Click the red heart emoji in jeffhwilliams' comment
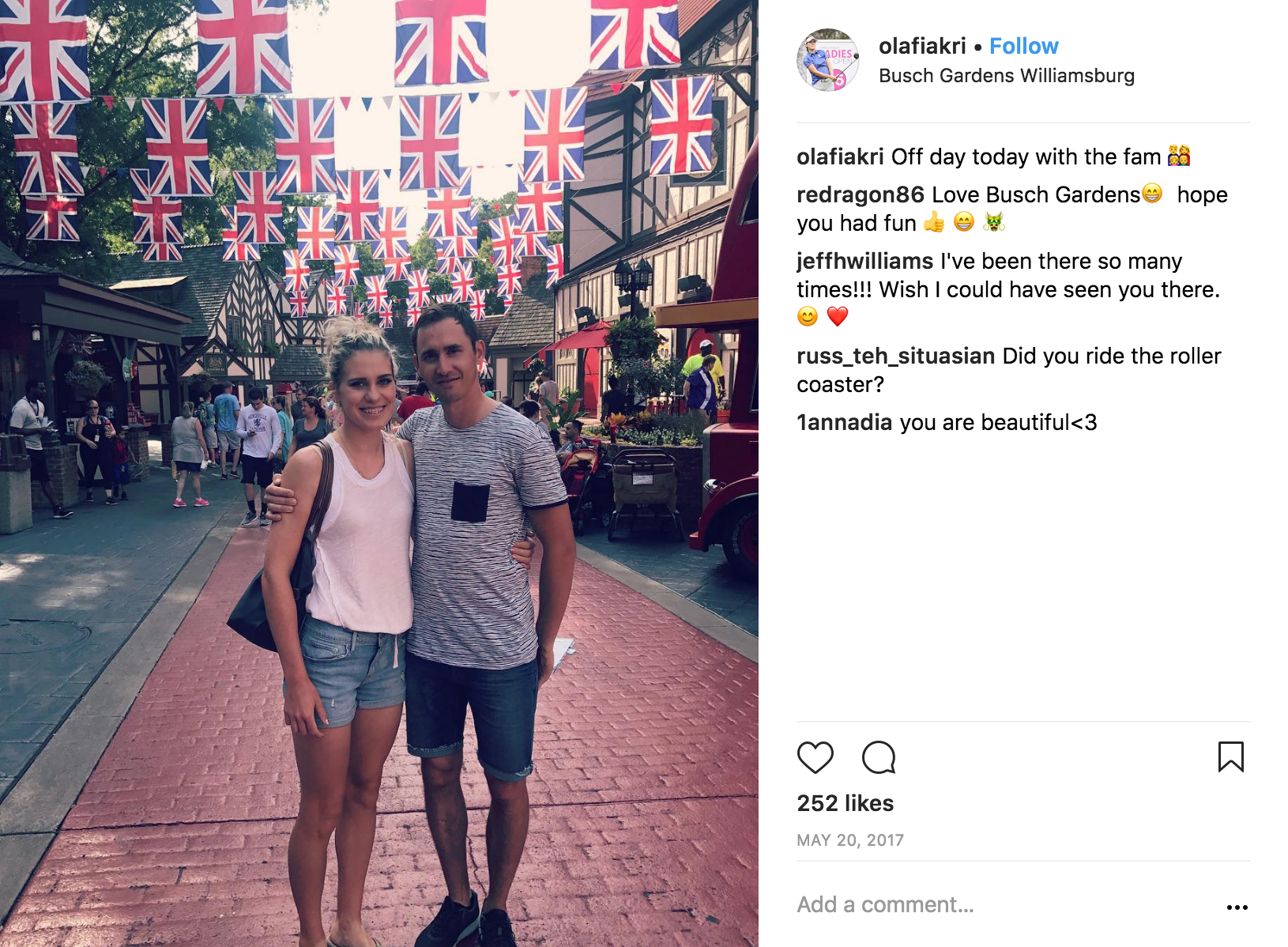 [837, 316]
